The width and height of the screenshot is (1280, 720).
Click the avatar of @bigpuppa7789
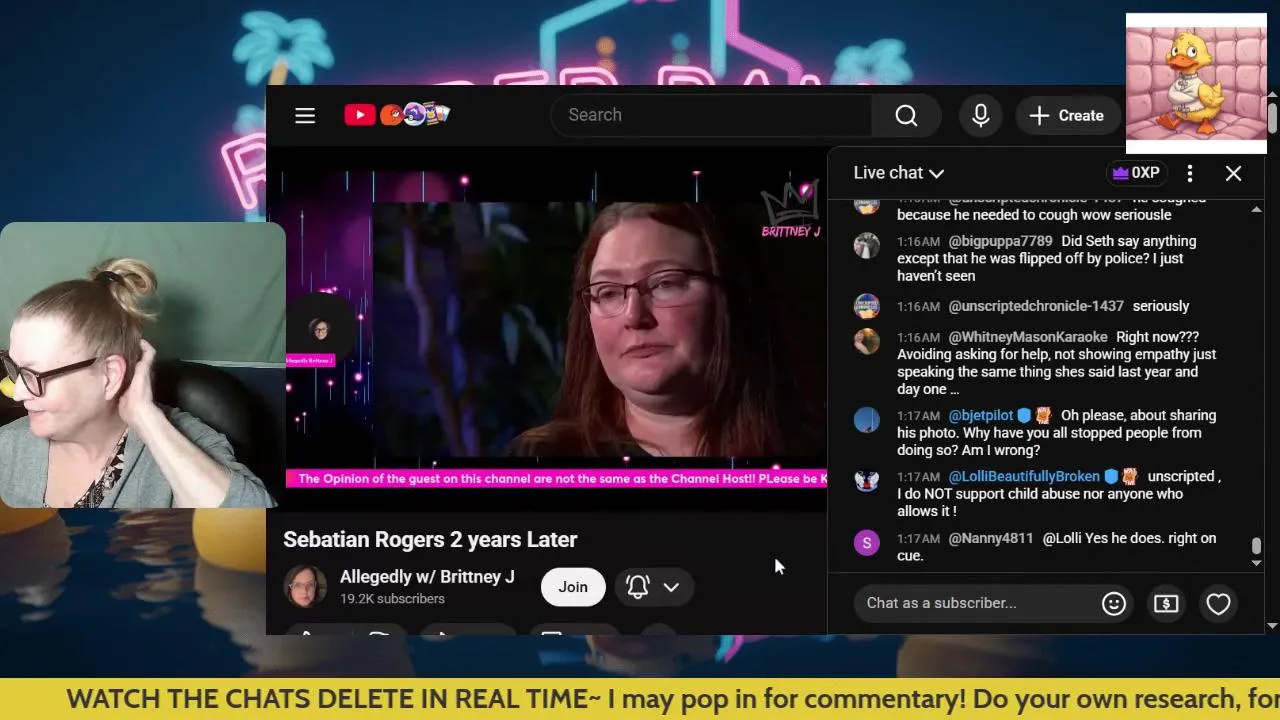pos(866,245)
